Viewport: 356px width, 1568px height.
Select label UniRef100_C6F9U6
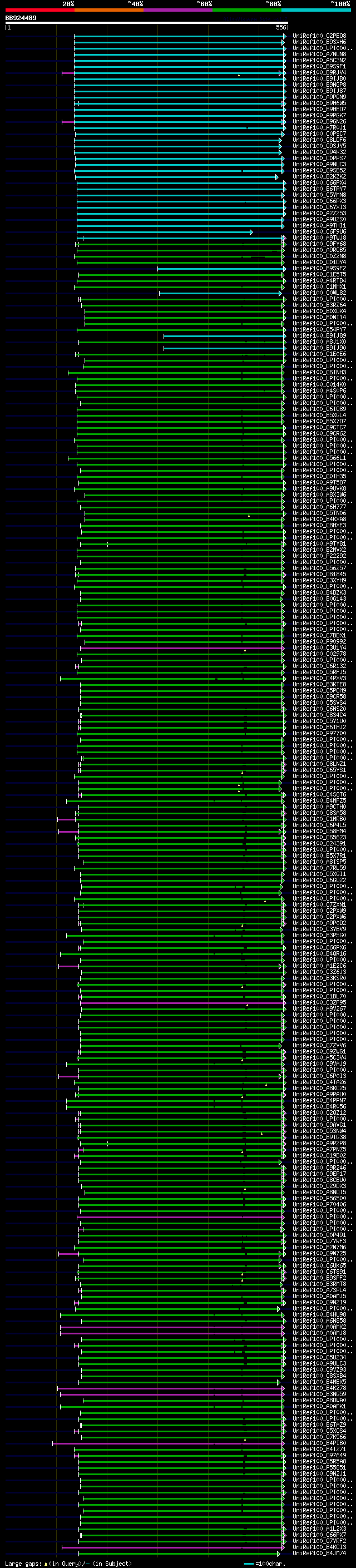click(319, 231)
